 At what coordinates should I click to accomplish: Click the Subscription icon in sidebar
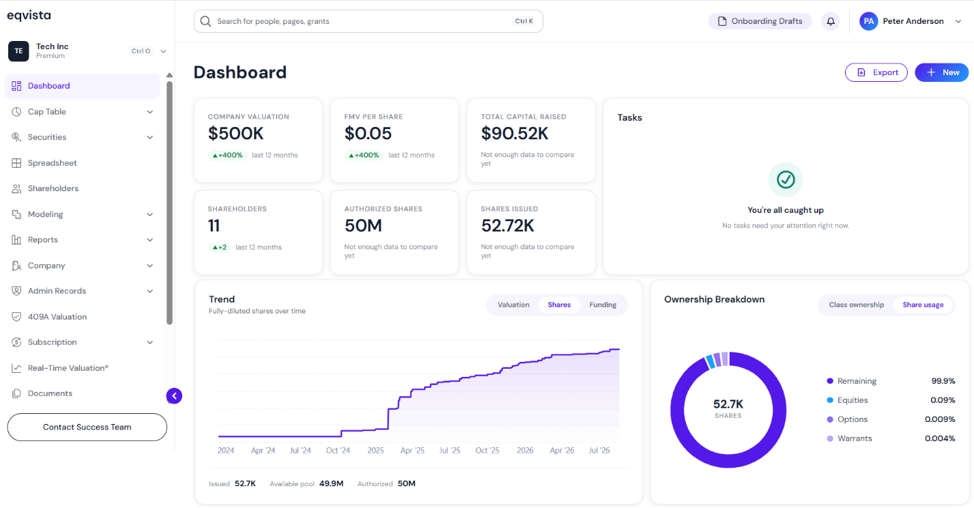pyautogui.click(x=16, y=342)
